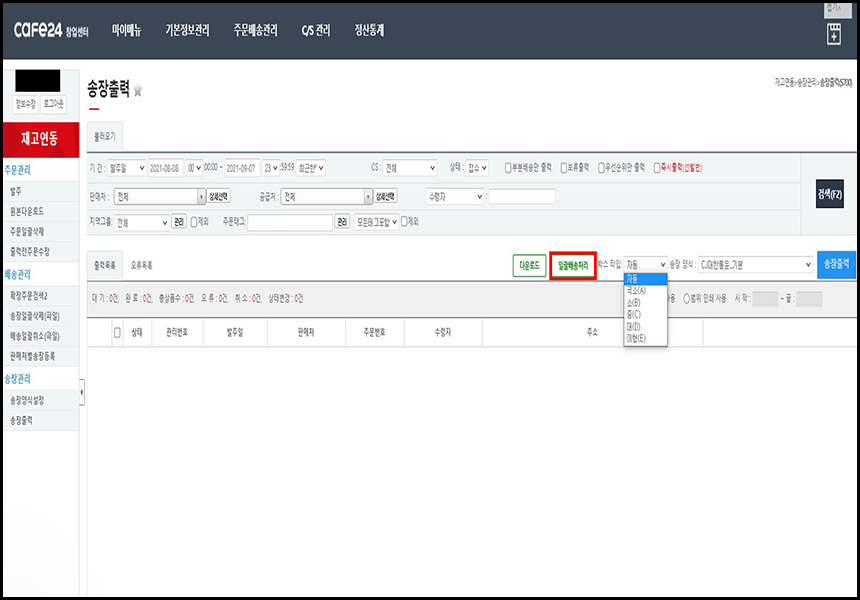860x600 pixels.
Task: Click the dark 검색(F2) search button
Action: click(x=830, y=194)
